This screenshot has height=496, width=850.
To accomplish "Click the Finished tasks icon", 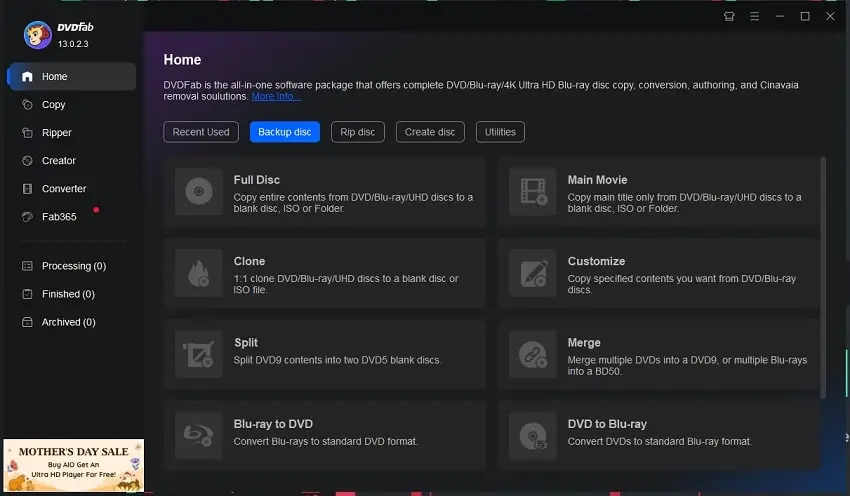I will (27, 294).
